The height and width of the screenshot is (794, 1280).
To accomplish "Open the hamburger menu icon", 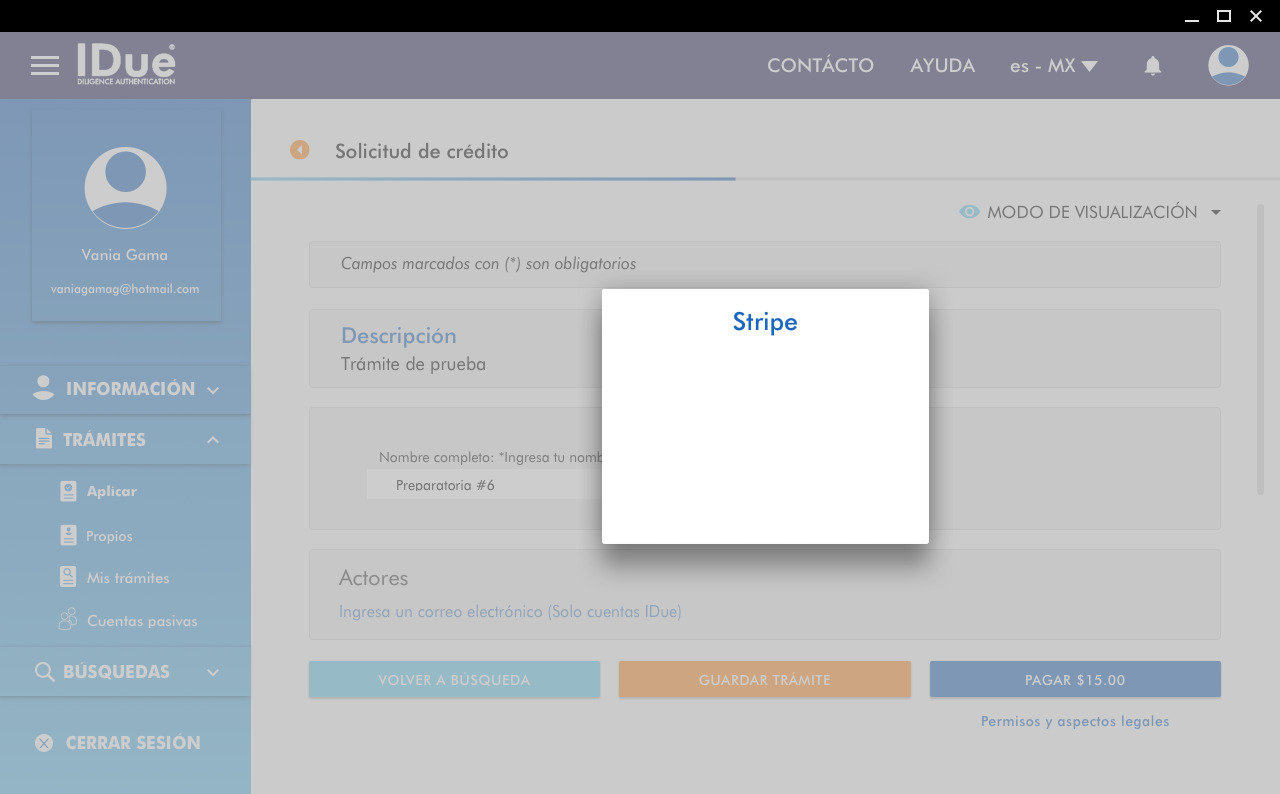I will [x=45, y=66].
